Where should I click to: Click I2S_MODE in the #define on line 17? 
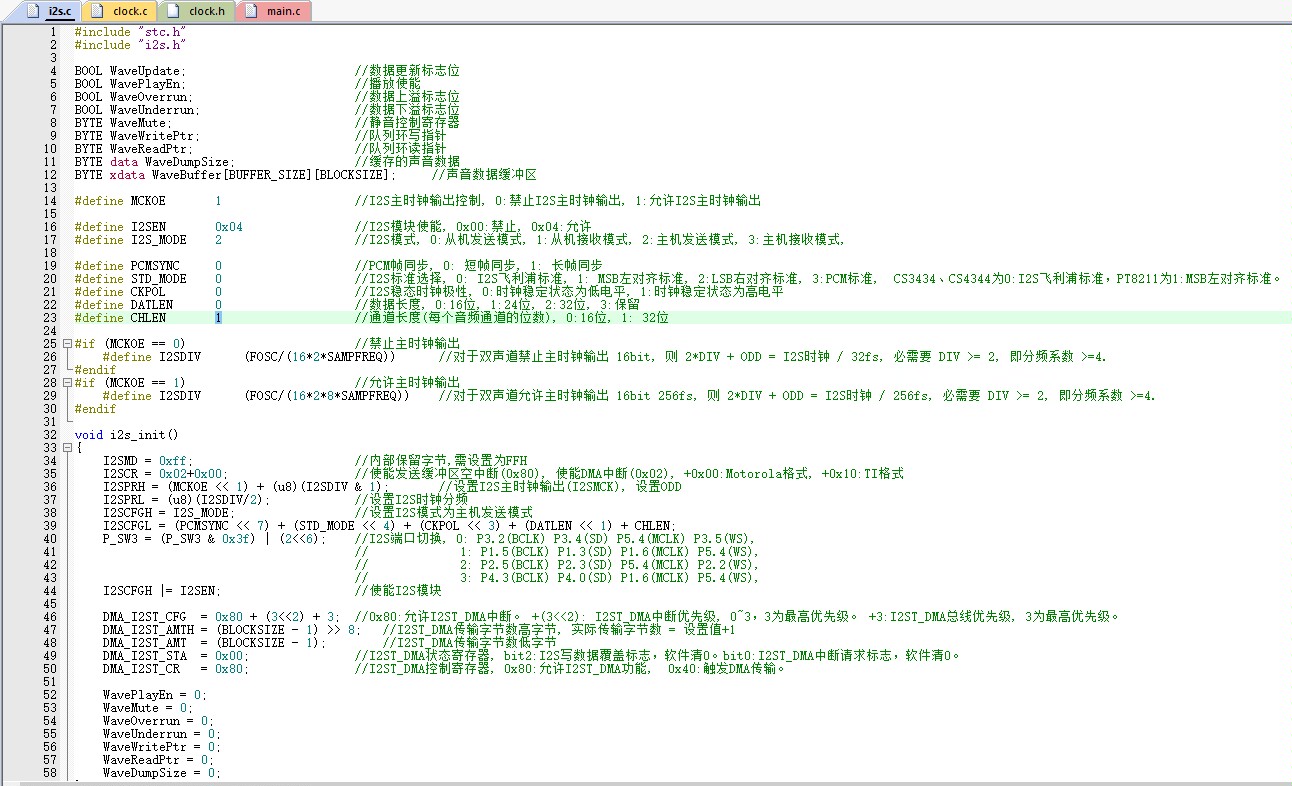point(158,239)
